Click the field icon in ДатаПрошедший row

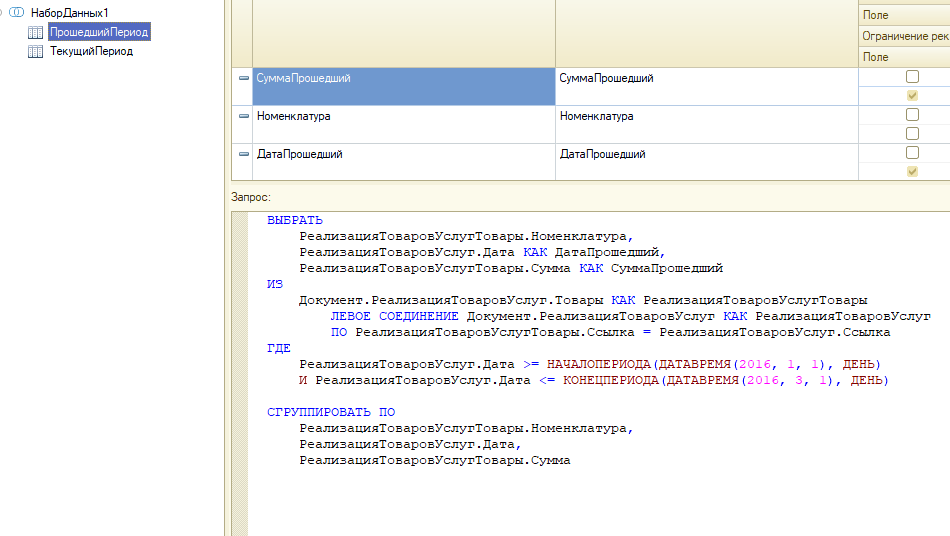[243, 154]
